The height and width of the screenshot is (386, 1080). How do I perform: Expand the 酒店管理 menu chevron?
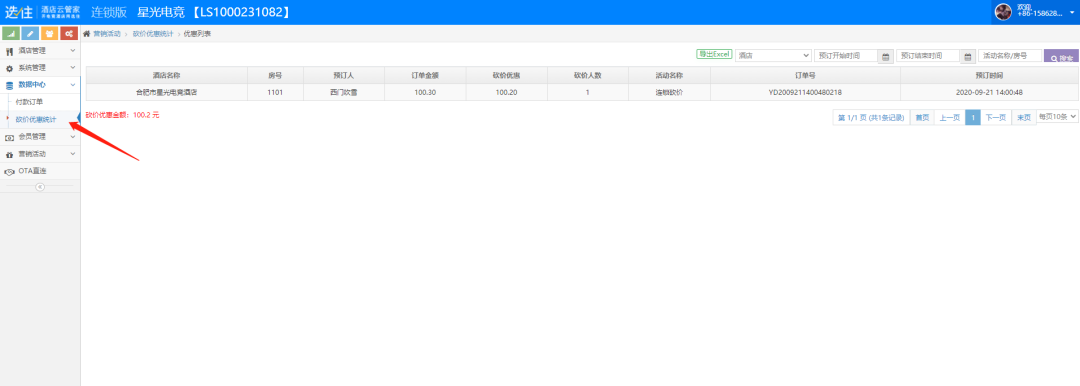point(72,50)
